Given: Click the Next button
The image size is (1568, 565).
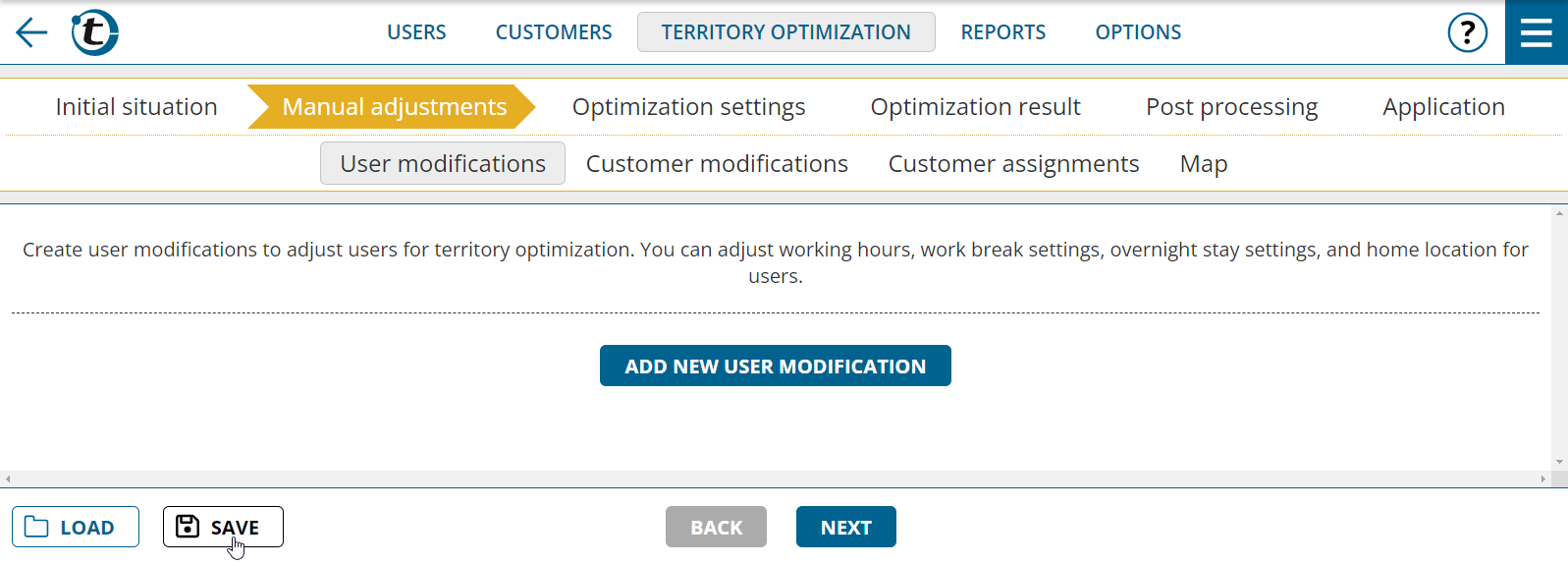Looking at the screenshot, I should click(846, 527).
